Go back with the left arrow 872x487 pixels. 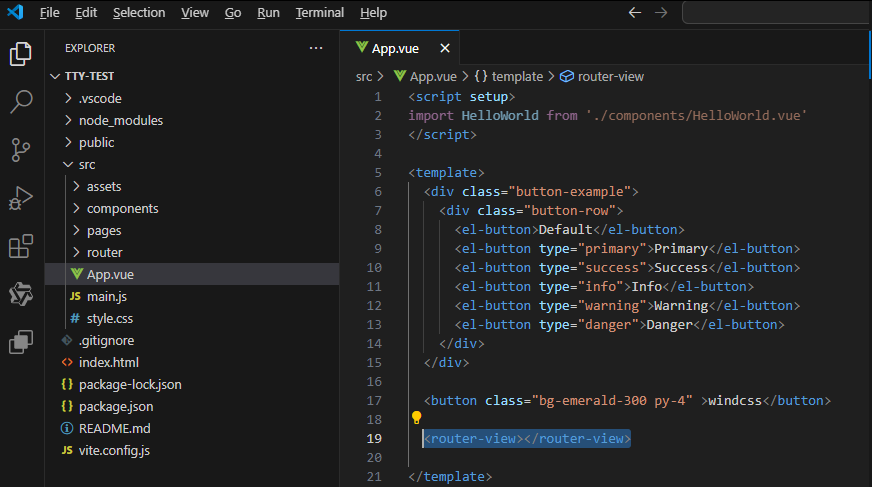635,12
